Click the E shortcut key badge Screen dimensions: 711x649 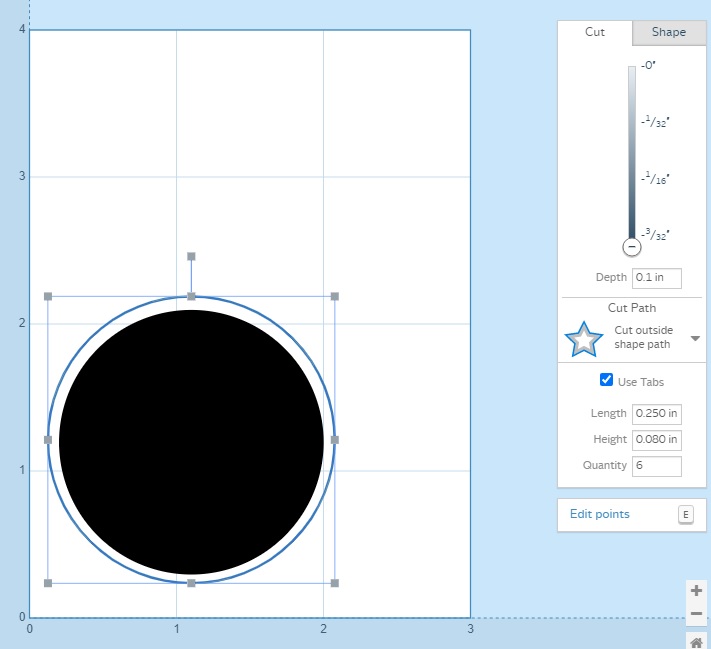[x=685, y=514]
